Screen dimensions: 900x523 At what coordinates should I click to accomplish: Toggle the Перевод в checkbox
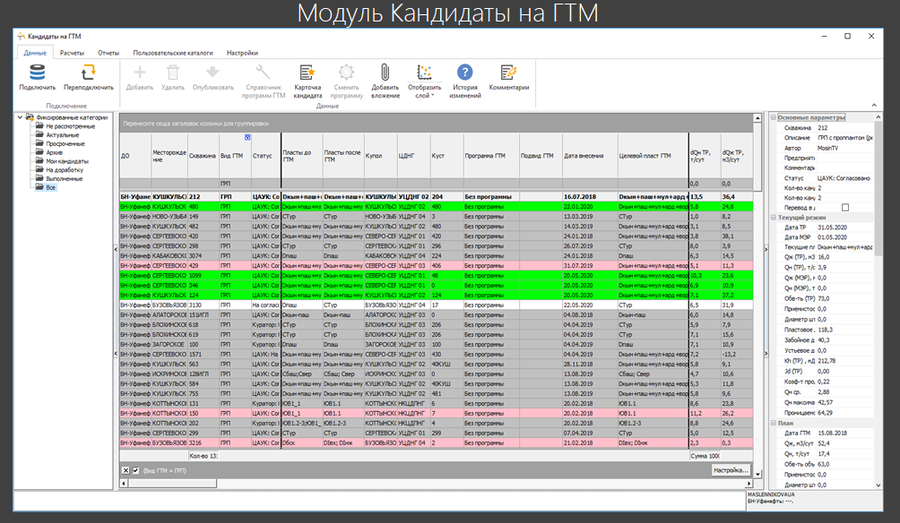[x=845, y=207]
